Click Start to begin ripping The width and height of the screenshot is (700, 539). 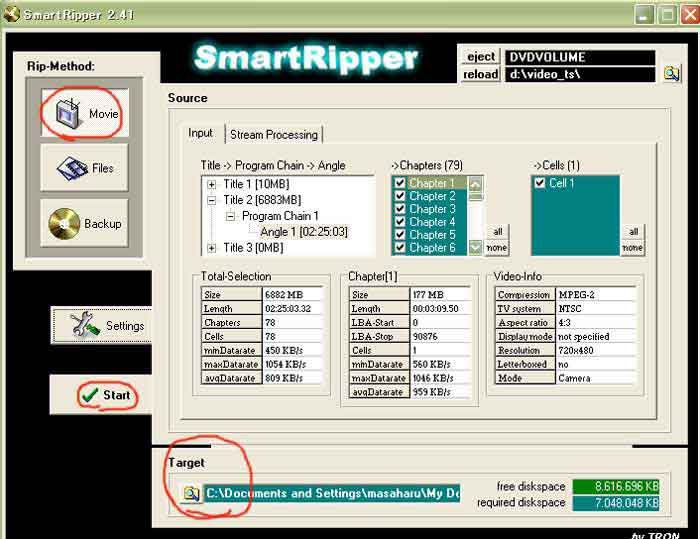point(101,395)
